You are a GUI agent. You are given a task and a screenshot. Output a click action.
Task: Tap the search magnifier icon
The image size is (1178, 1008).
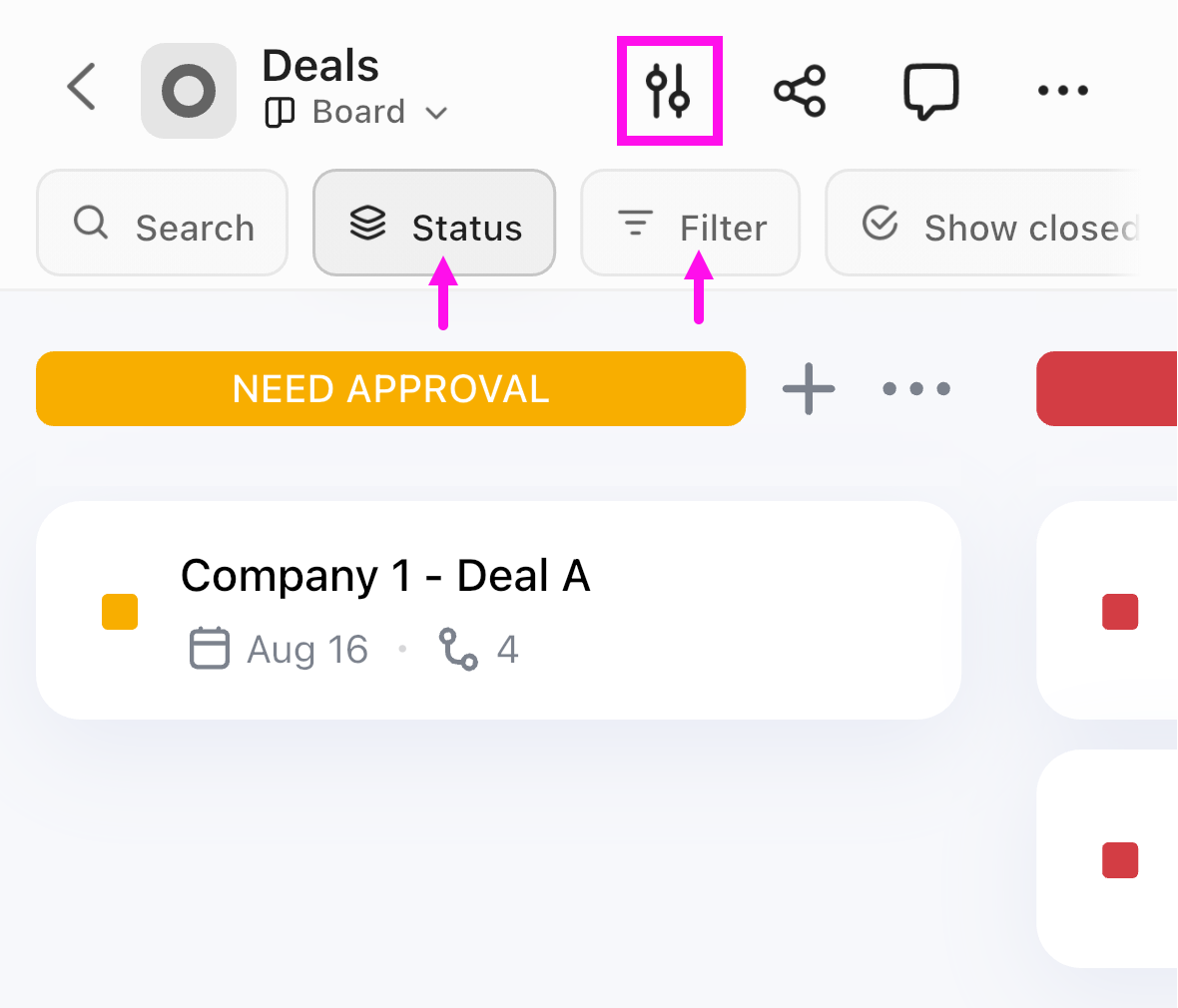click(91, 223)
